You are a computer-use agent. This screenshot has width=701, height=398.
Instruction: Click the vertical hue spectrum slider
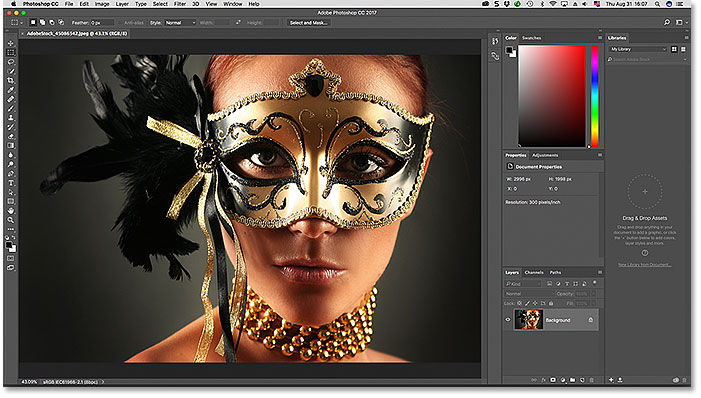click(595, 96)
